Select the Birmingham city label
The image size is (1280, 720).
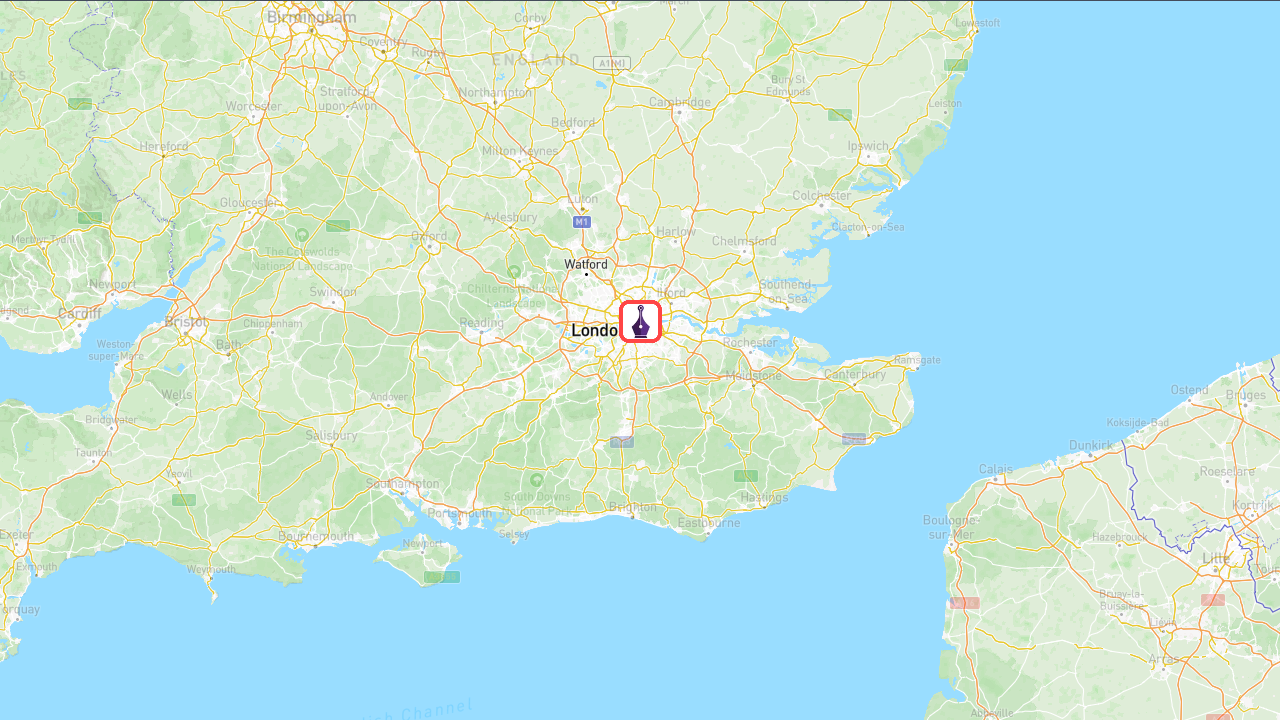(x=311, y=17)
